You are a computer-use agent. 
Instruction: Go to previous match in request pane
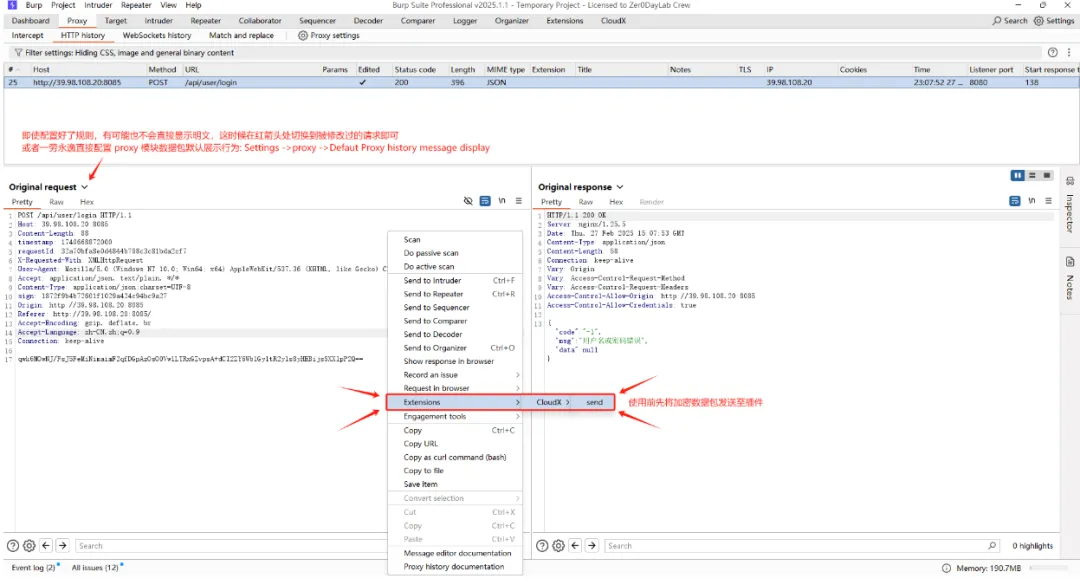(46, 546)
